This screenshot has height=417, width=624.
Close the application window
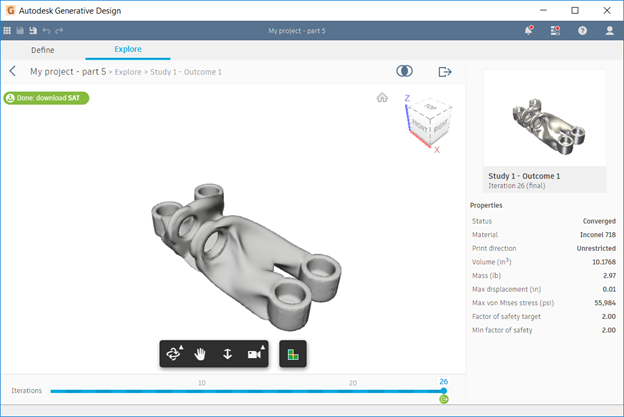(x=607, y=10)
